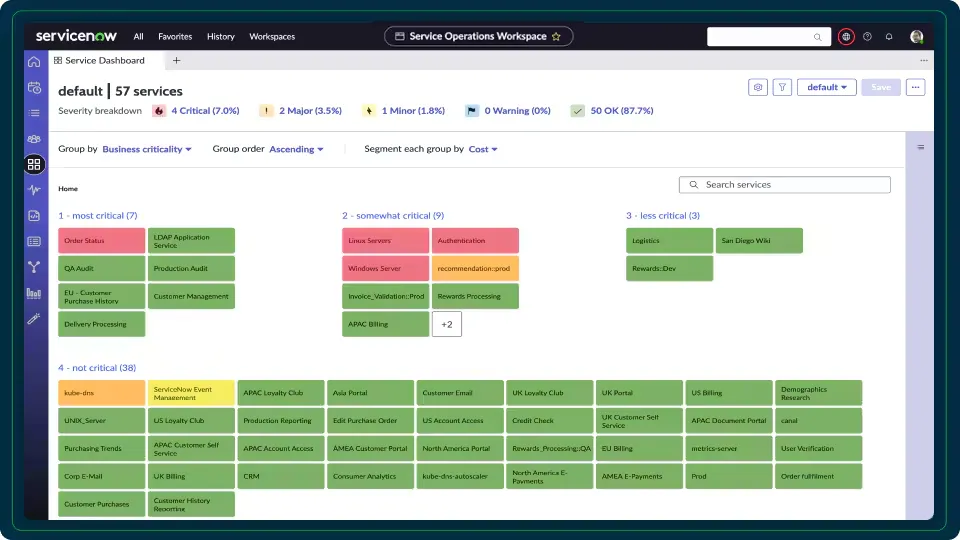Open the bar chart analytics sidebar icon

[34, 293]
